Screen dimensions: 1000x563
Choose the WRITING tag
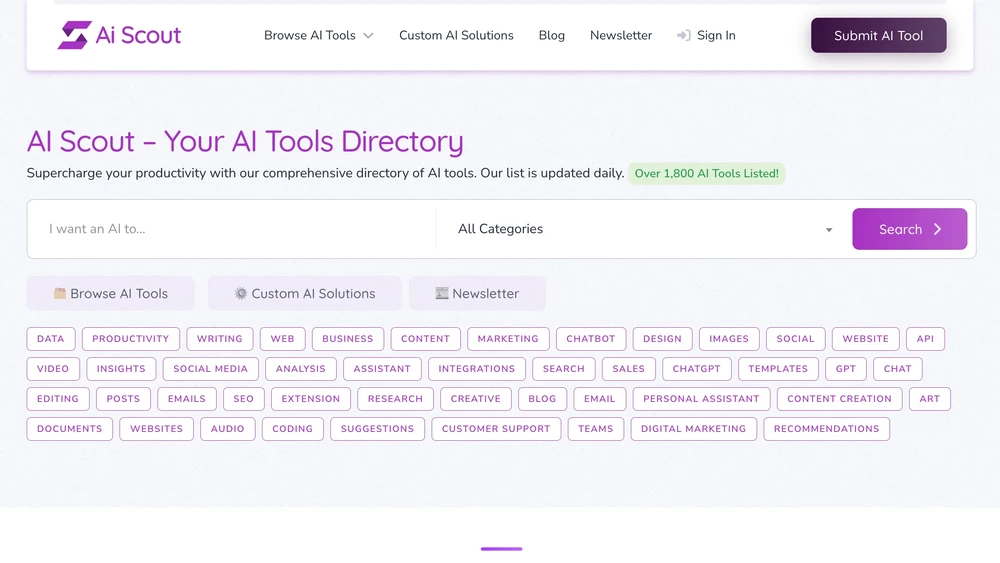click(x=219, y=339)
